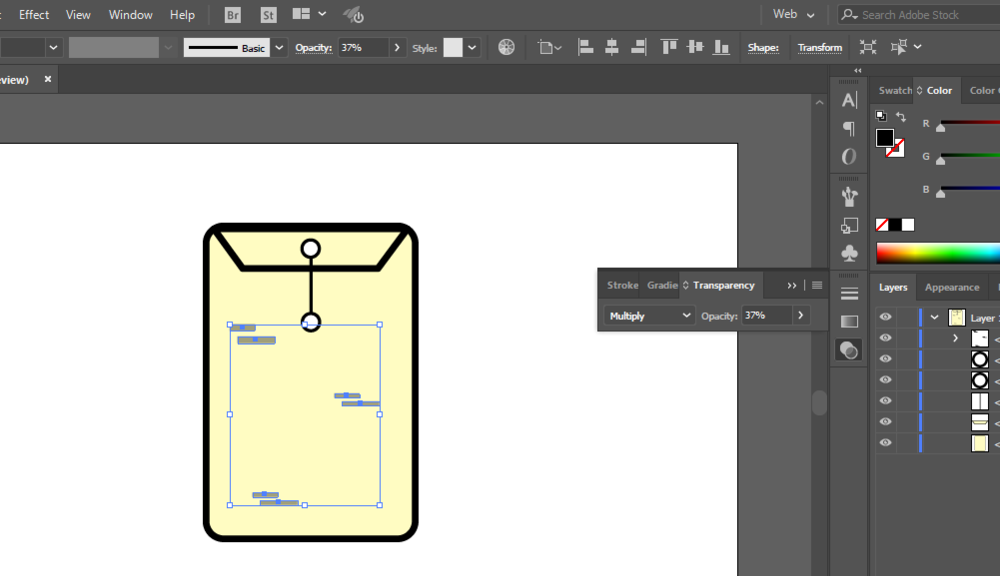This screenshot has width=1000, height=576.
Task: Switch to the Appearance tab
Action: 951,287
